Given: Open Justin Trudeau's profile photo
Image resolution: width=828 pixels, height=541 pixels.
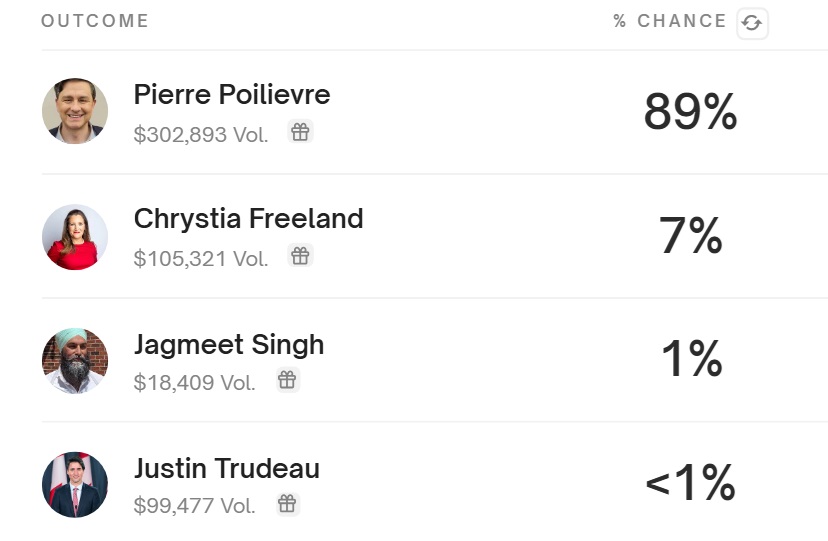Looking at the screenshot, I should 75,485.
